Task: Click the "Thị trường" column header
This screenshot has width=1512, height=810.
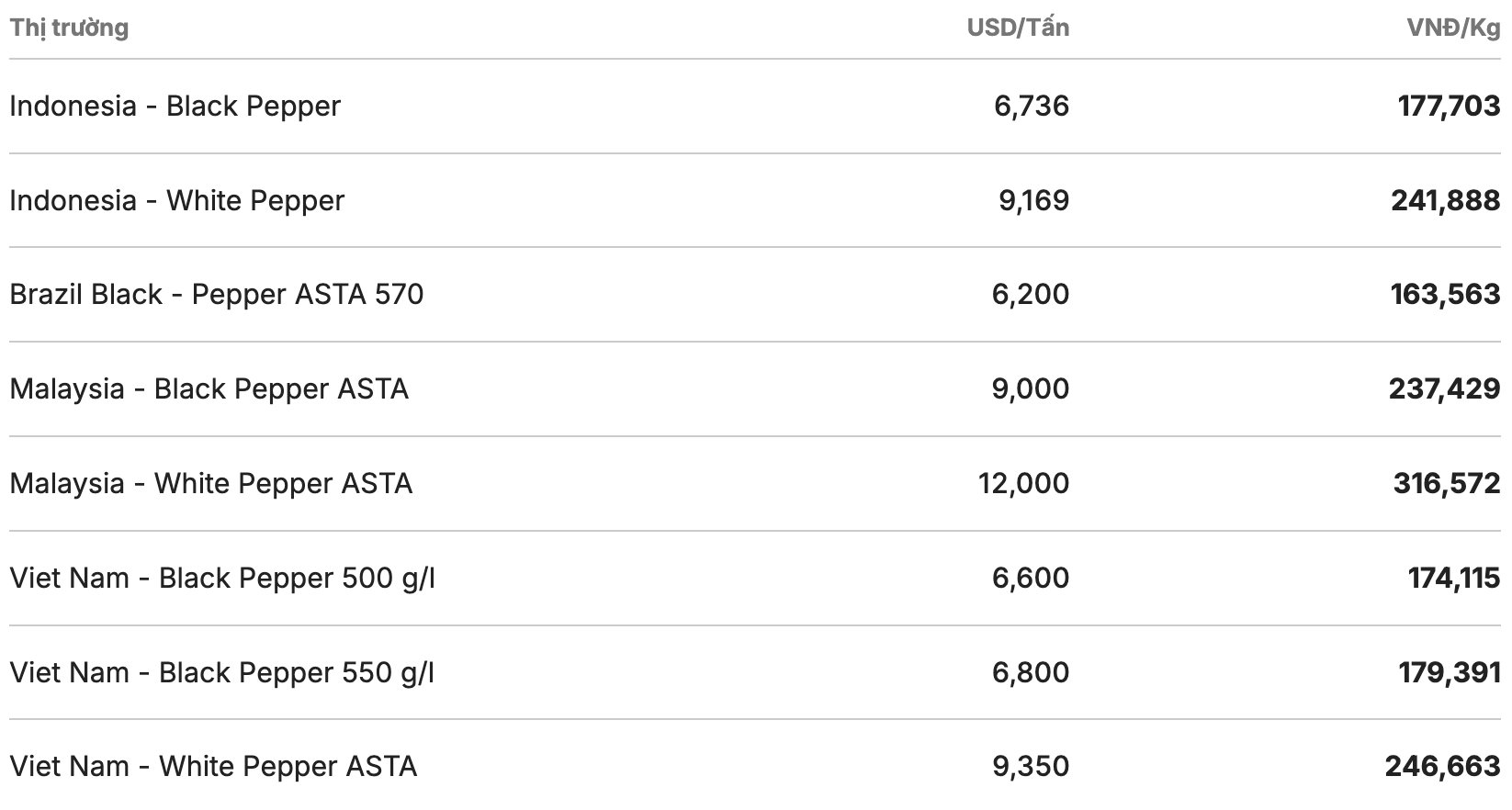Action: 69,28
